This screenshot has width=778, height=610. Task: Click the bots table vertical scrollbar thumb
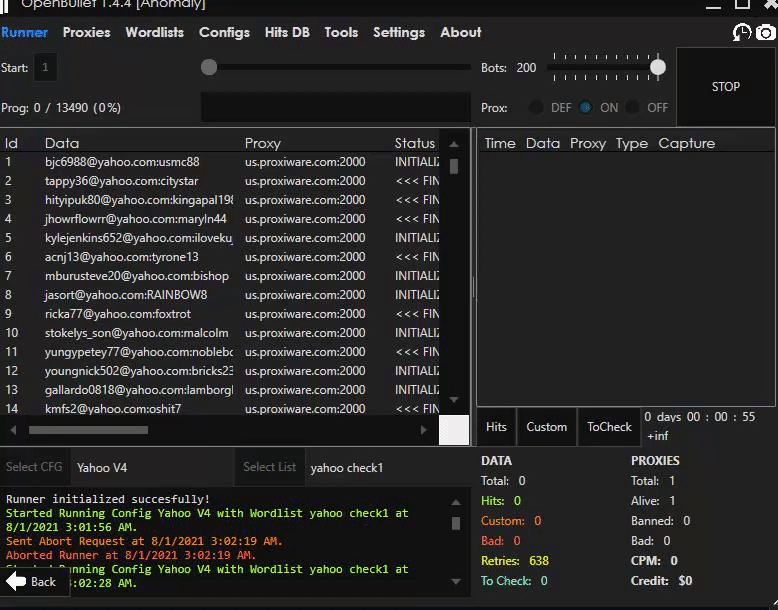coord(454,166)
